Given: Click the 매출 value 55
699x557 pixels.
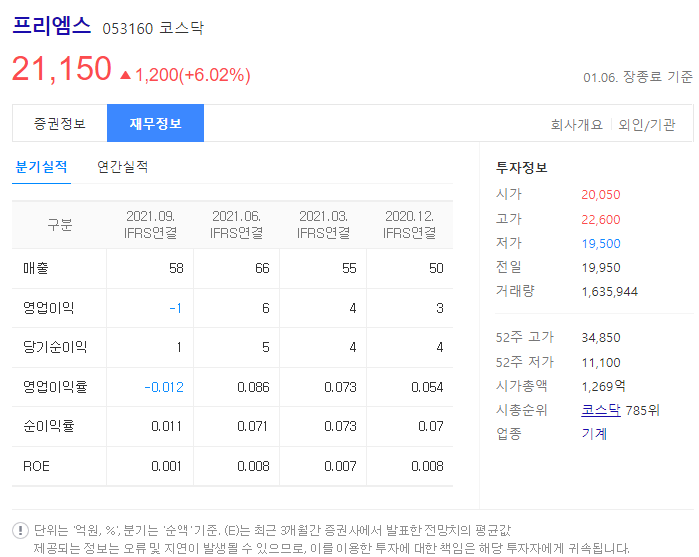Looking at the screenshot, I should pos(349,268).
